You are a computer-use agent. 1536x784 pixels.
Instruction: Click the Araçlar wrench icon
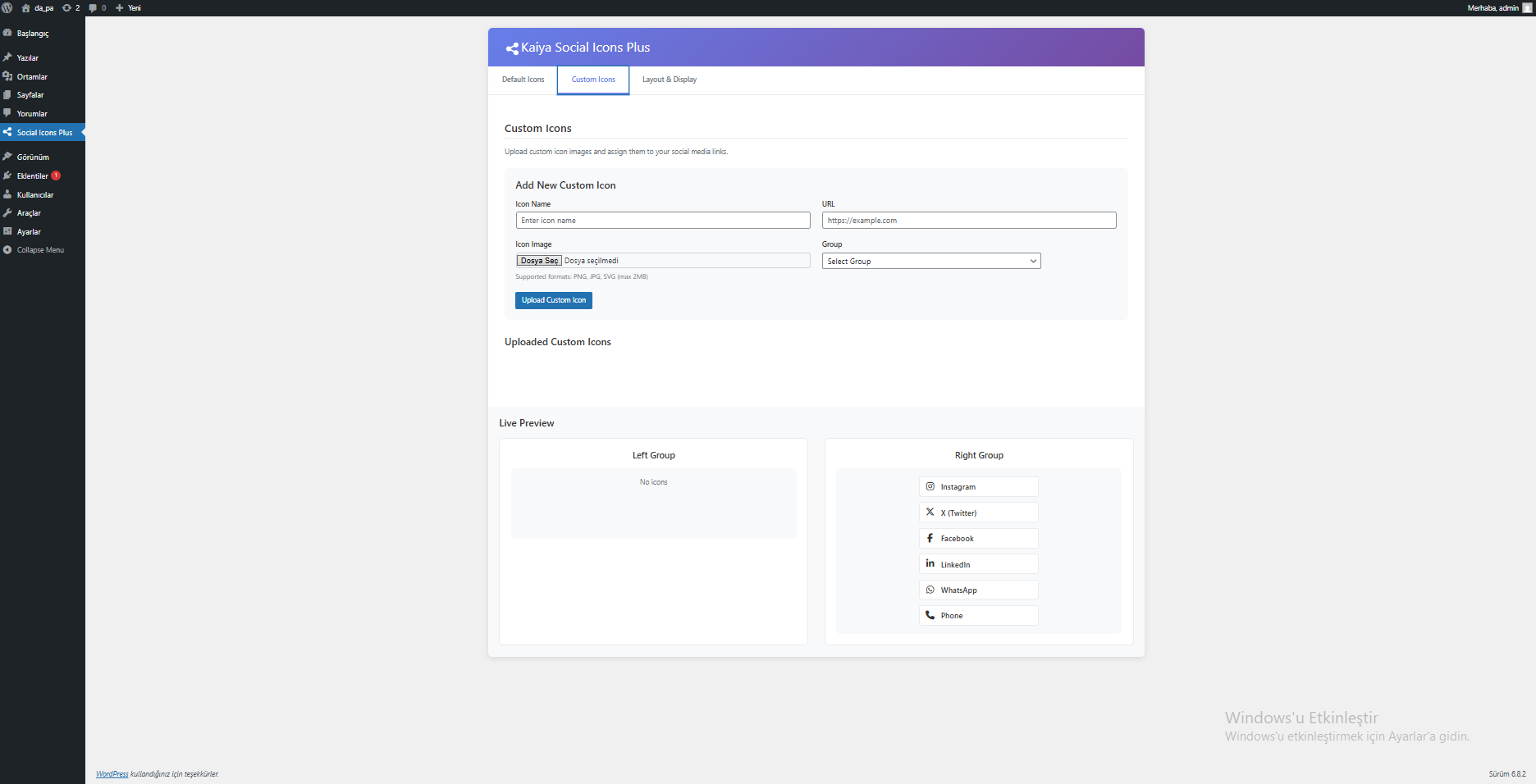[x=7, y=212]
